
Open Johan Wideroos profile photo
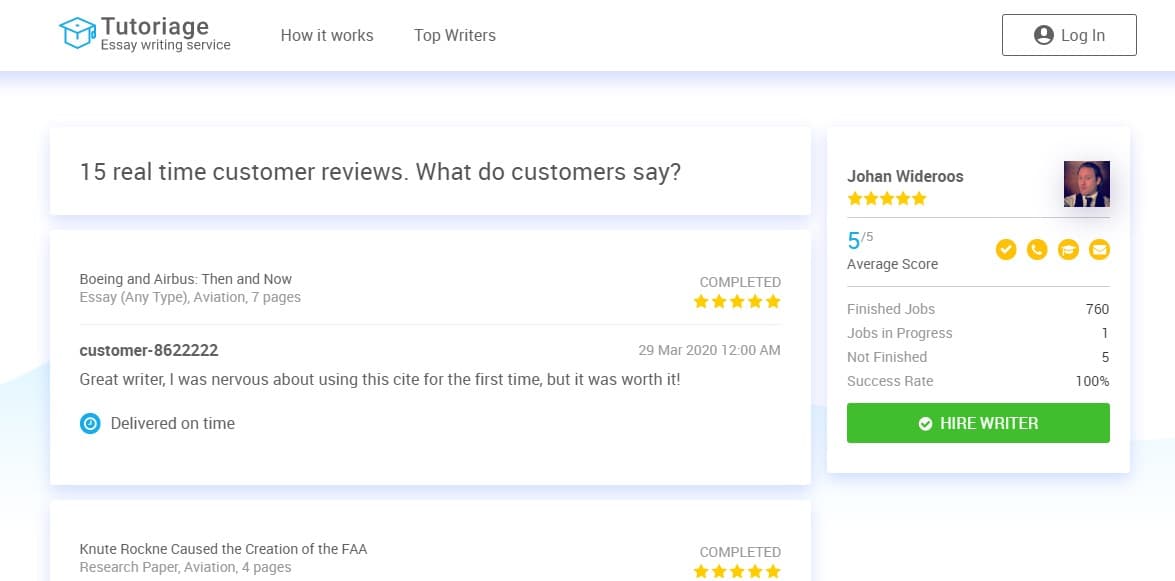(1087, 184)
